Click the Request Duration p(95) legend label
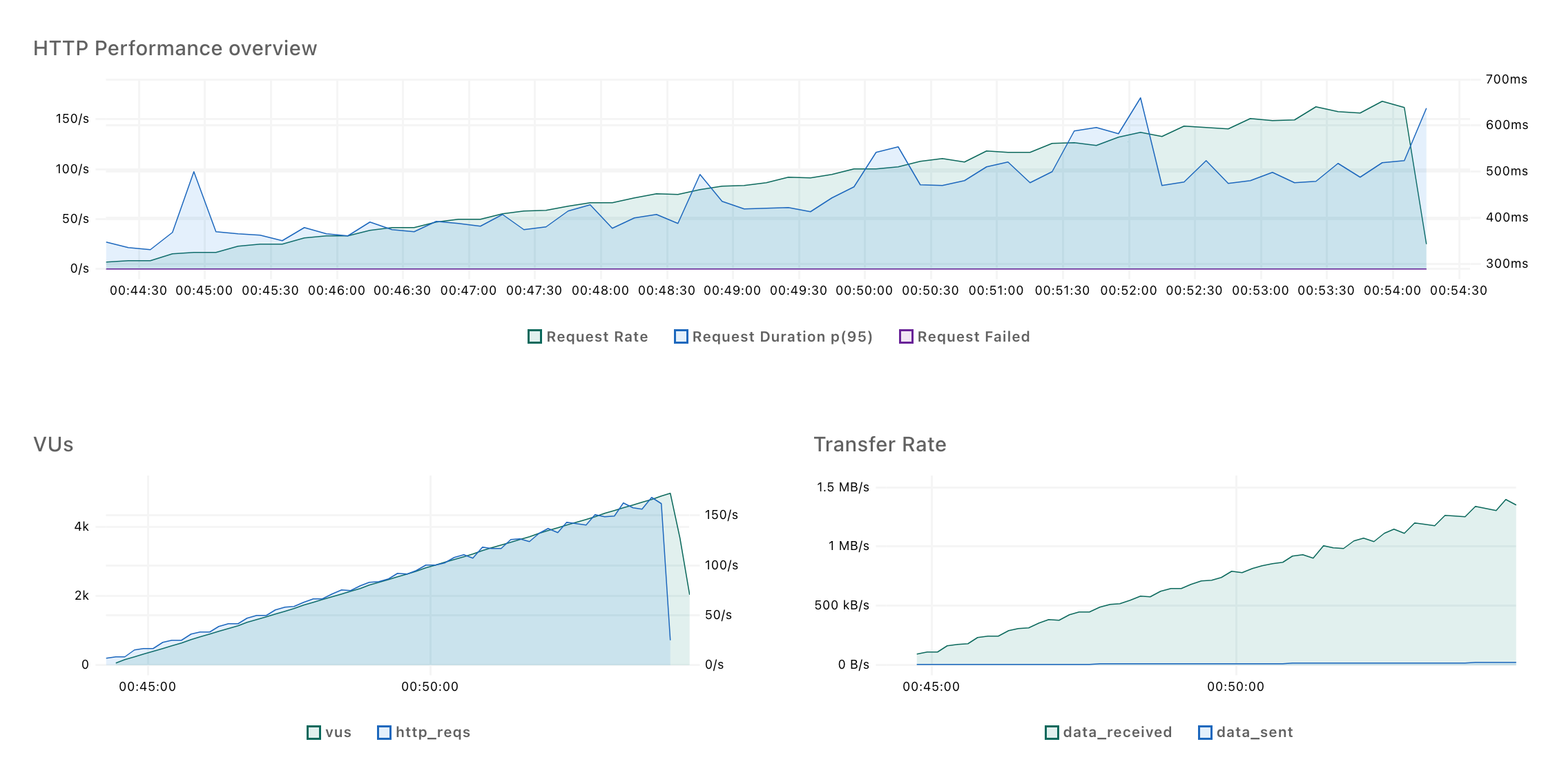The height and width of the screenshot is (784, 1564). (x=782, y=337)
